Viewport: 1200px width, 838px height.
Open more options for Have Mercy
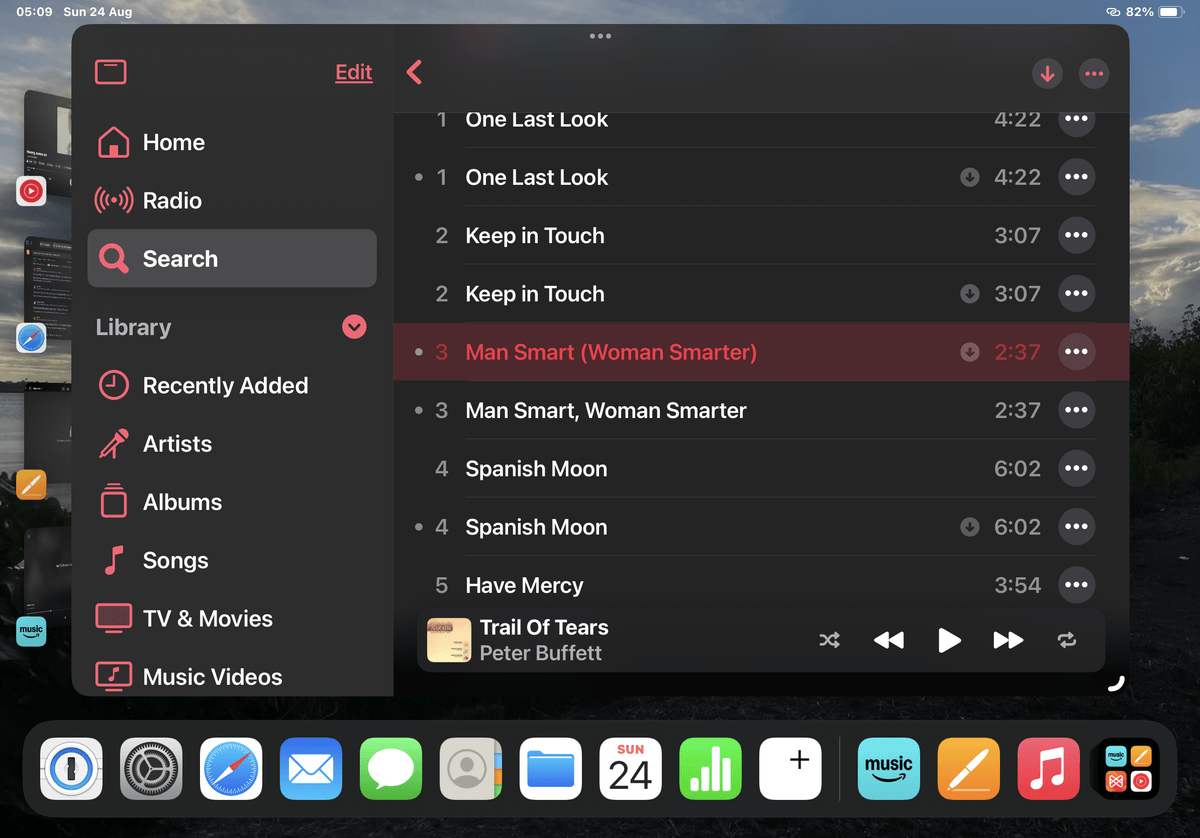point(1076,585)
